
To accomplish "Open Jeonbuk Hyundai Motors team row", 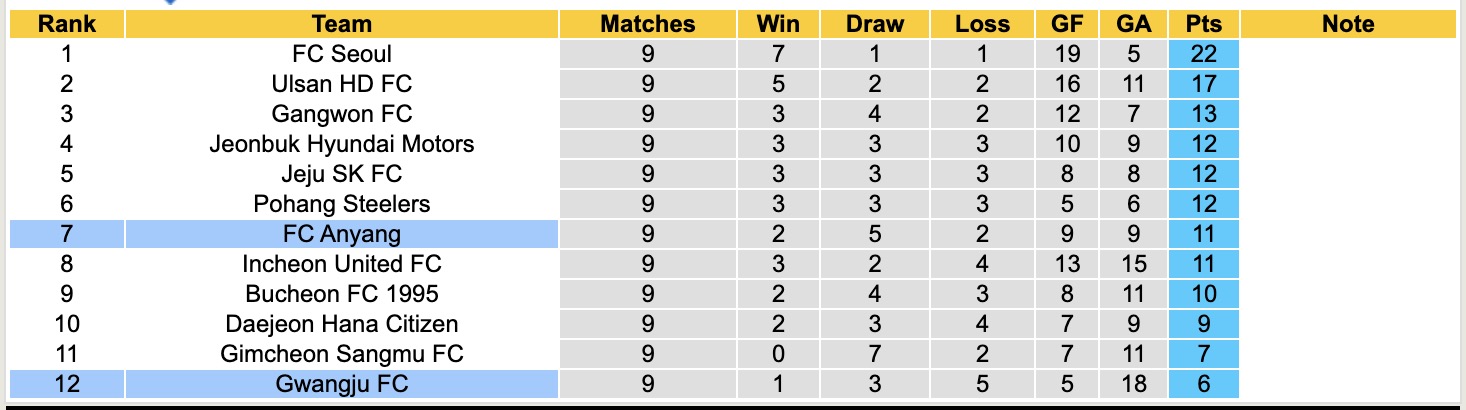I will click(x=341, y=144).
